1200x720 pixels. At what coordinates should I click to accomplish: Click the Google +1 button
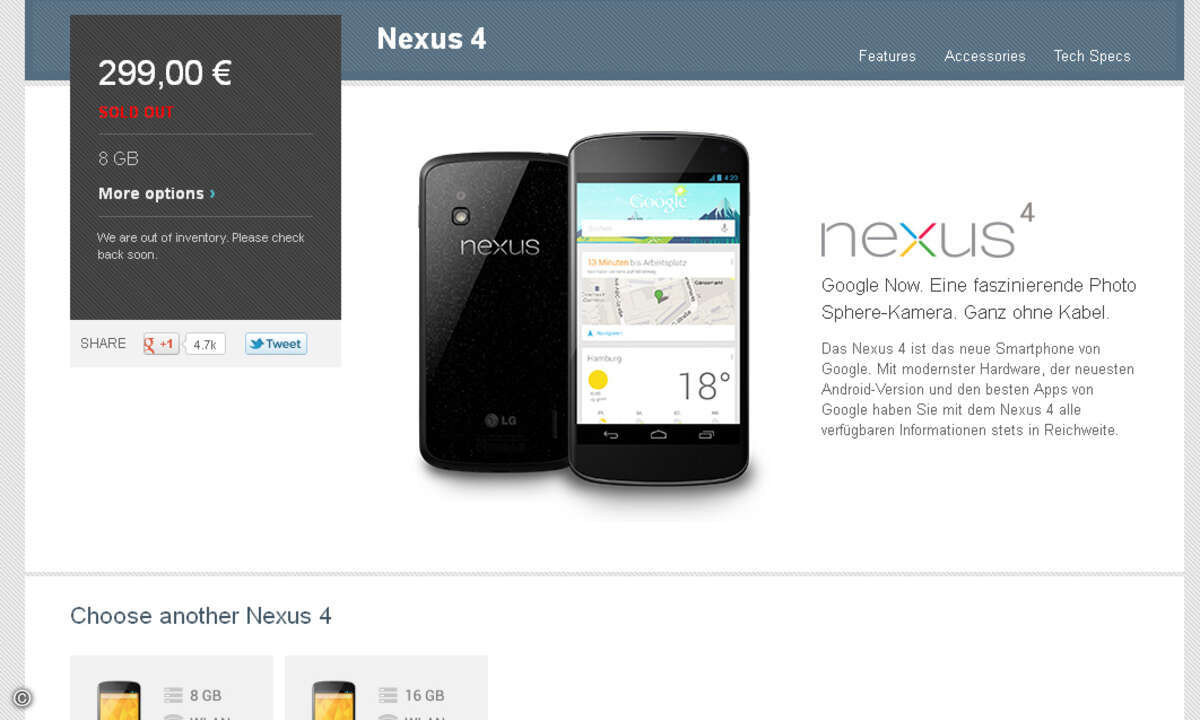pyautogui.click(x=161, y=344)
